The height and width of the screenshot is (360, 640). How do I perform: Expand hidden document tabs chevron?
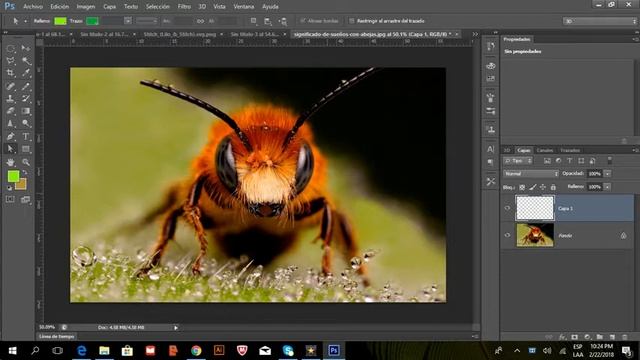[x=475, y=34]
